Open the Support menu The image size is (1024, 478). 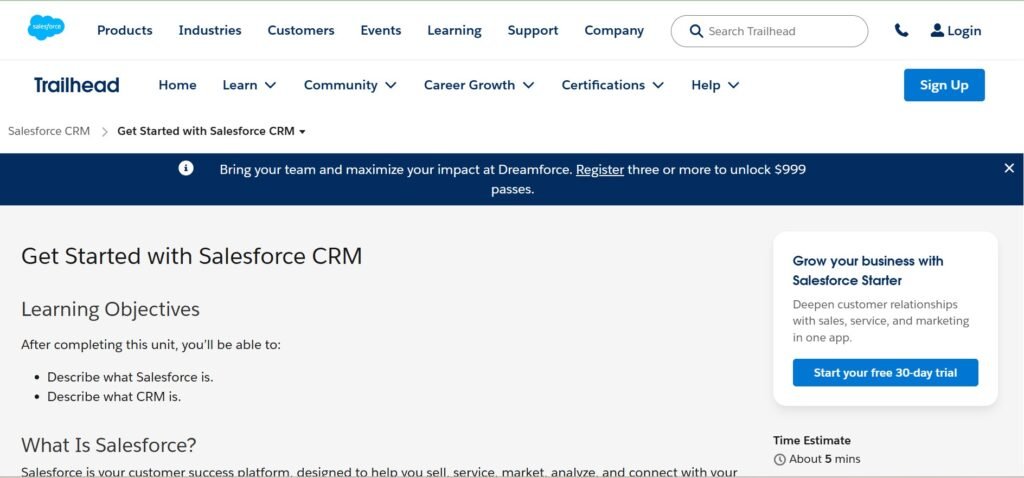point(533,30)
